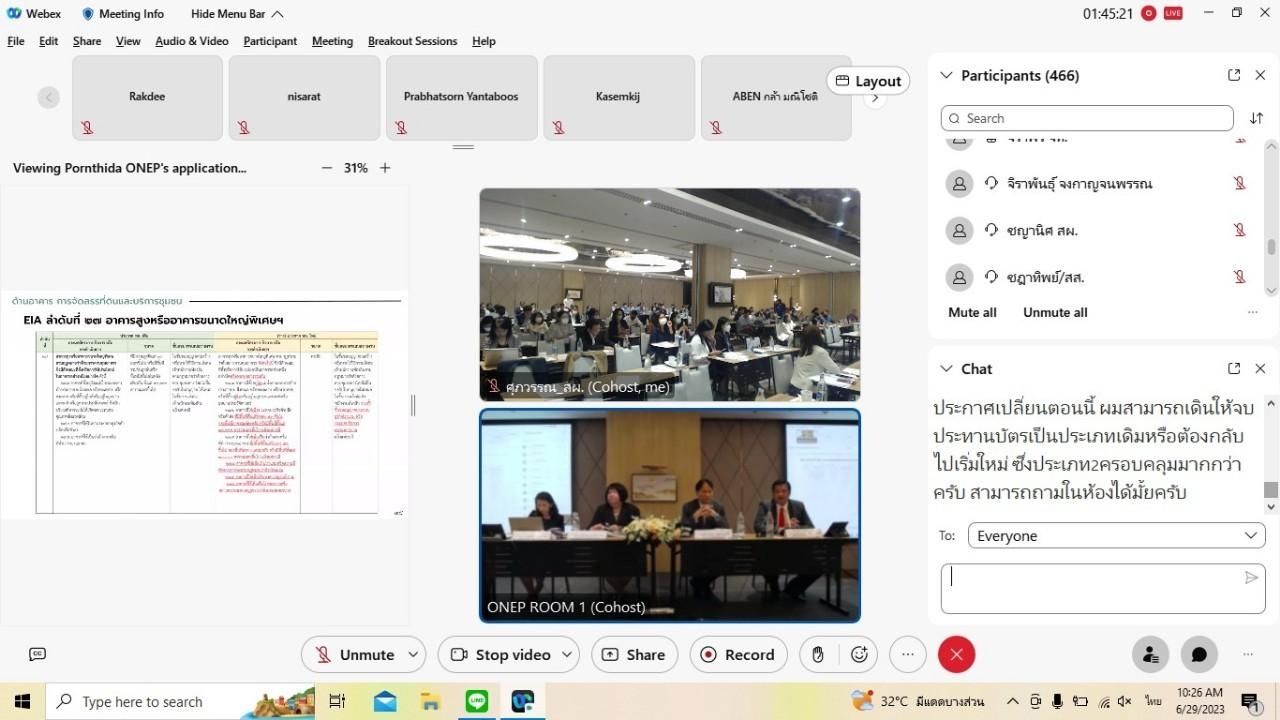Click the Layout button
The width and height of the screenshot is (1280, 720).
click(x=868, y=81)
